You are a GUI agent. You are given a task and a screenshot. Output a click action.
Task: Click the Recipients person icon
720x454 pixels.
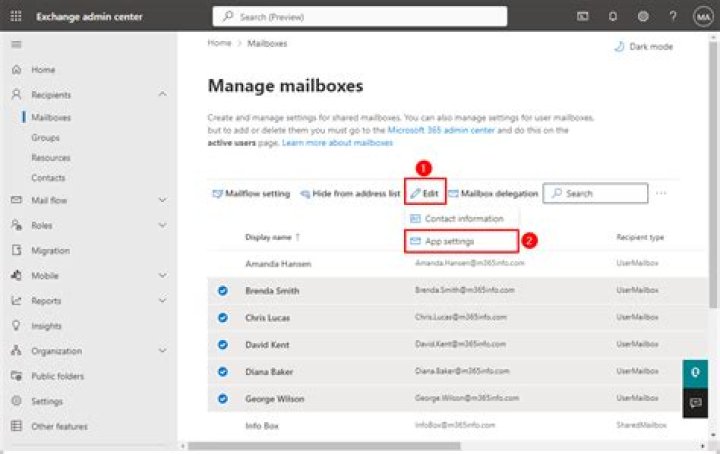pyautogui.click(x=17, y=94)
